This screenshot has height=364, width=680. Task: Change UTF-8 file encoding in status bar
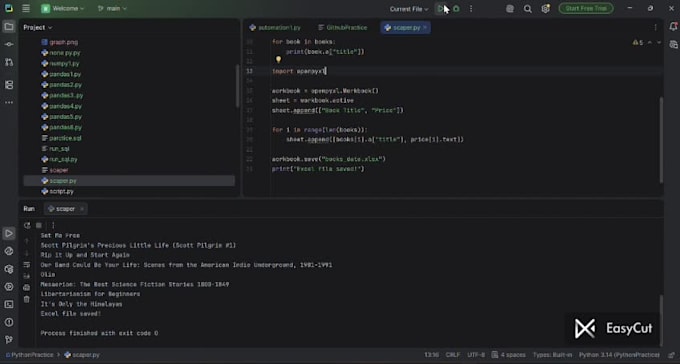476,355
